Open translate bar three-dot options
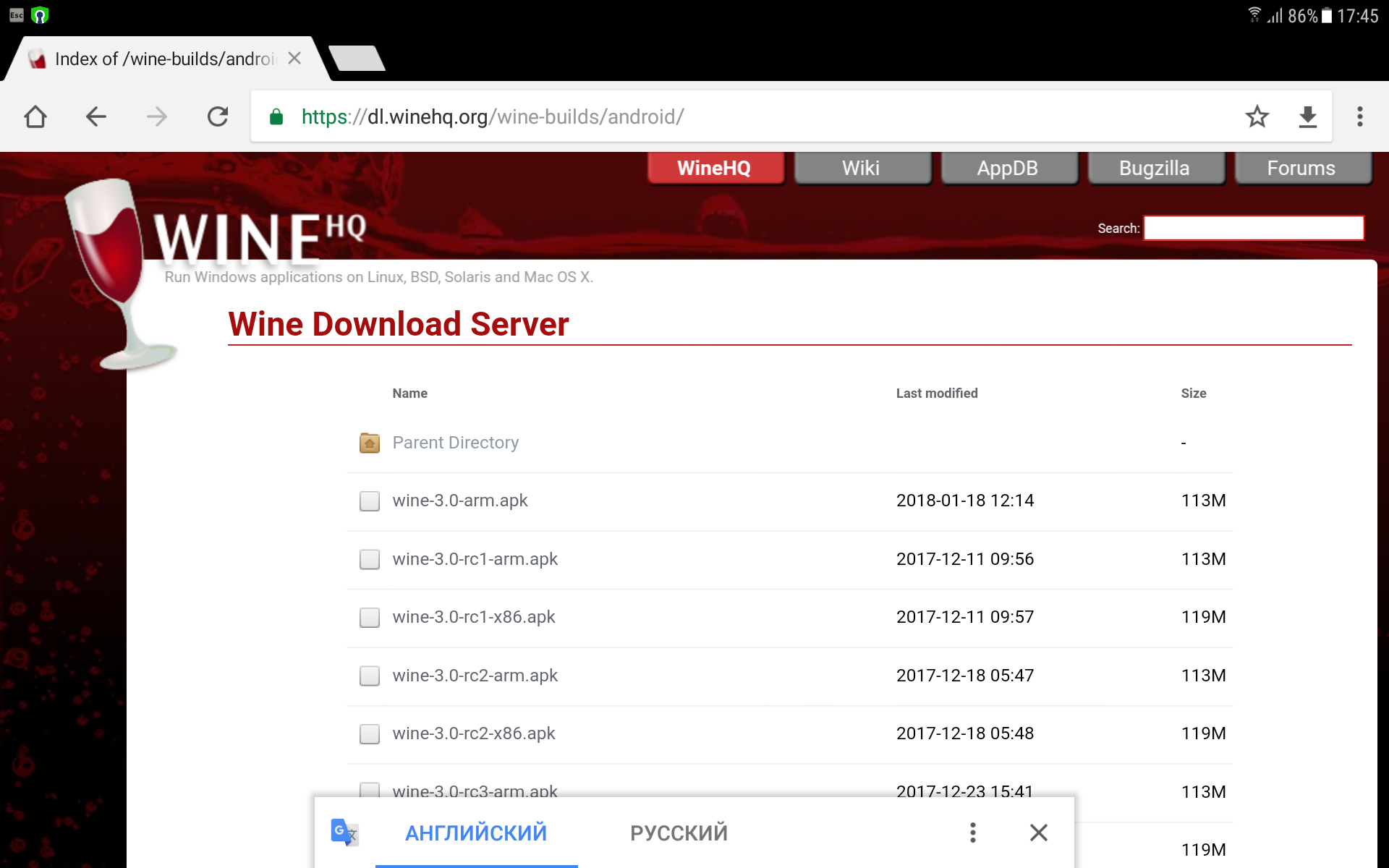Image resolution: width=1389 pixels, height=868 pixels. pos(973,833)
